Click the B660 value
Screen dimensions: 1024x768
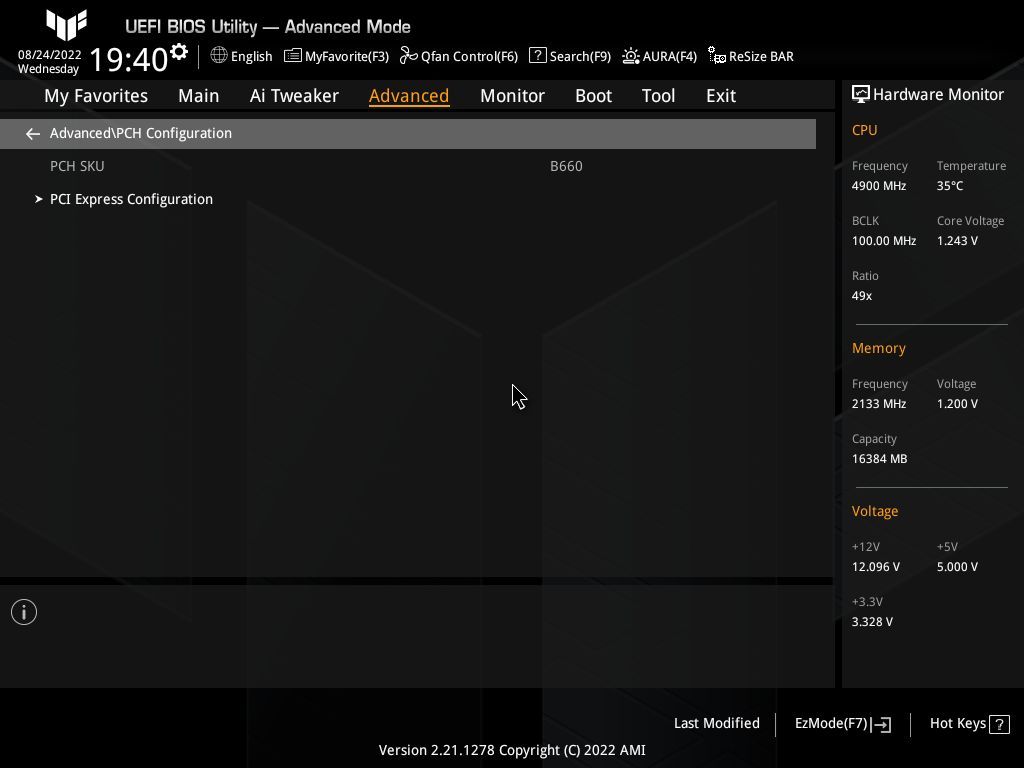coord(566,167)
